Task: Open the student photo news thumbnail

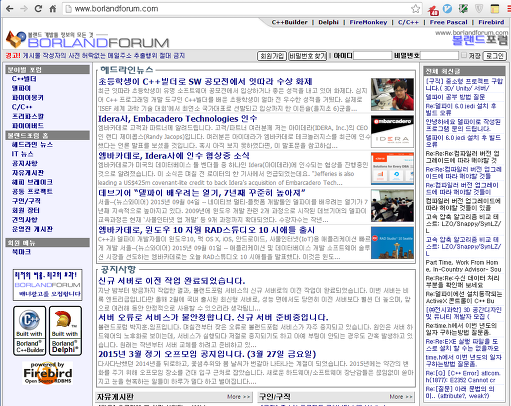Action: (x=392, y=94)
